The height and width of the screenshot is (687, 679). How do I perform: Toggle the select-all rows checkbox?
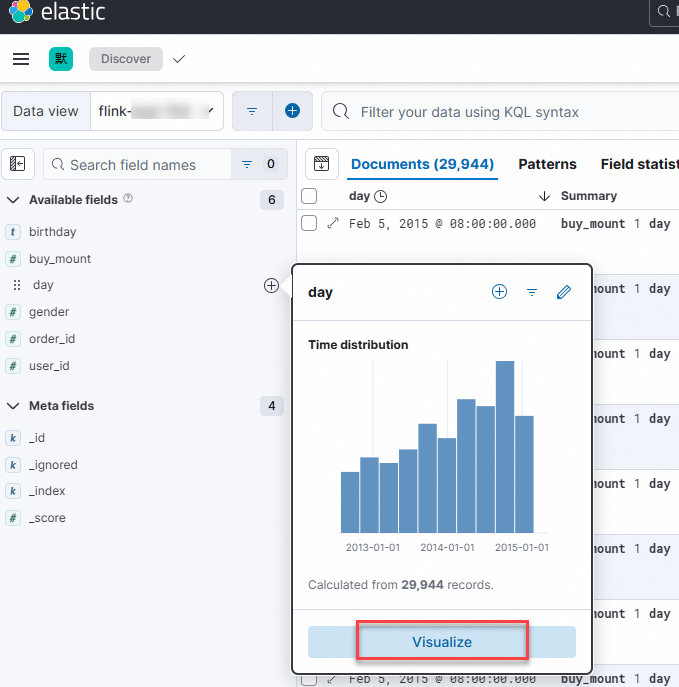coord(309,196)
